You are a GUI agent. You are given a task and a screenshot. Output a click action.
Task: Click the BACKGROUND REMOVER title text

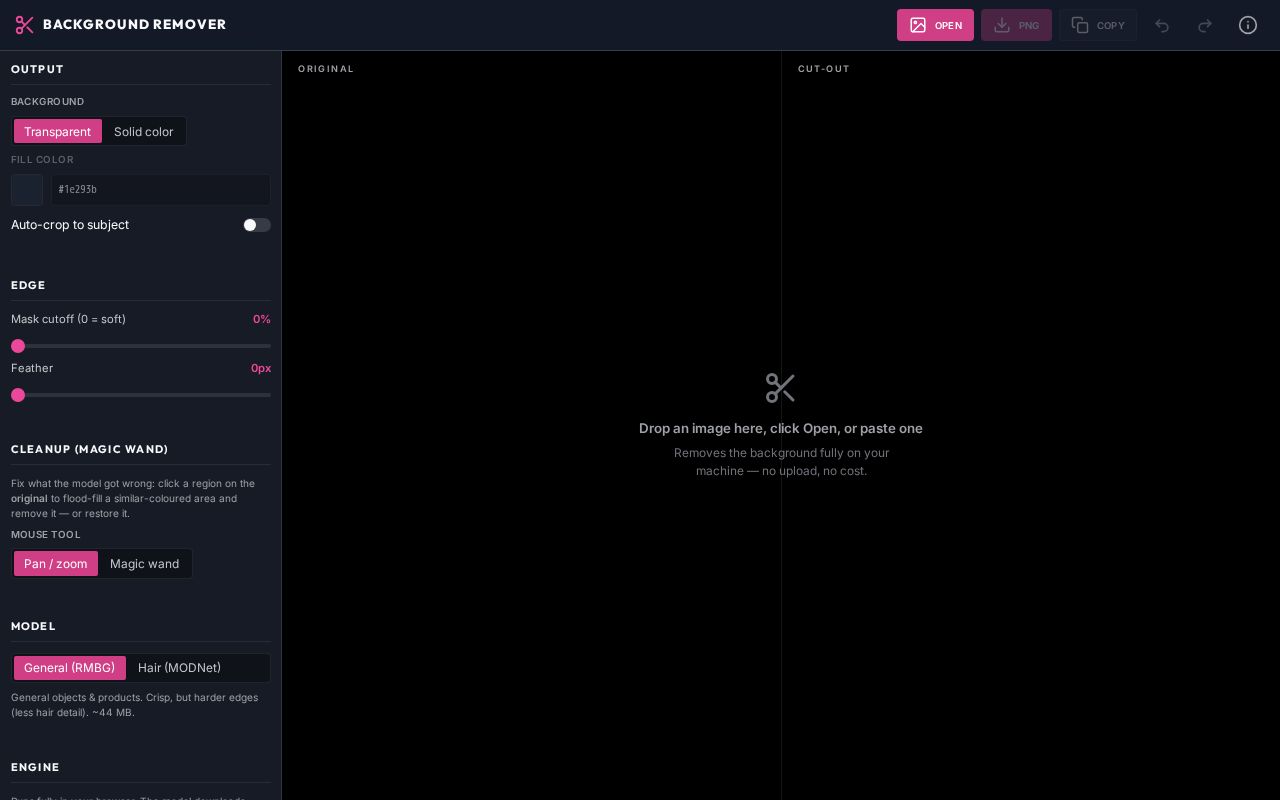[x=135, y=24]
